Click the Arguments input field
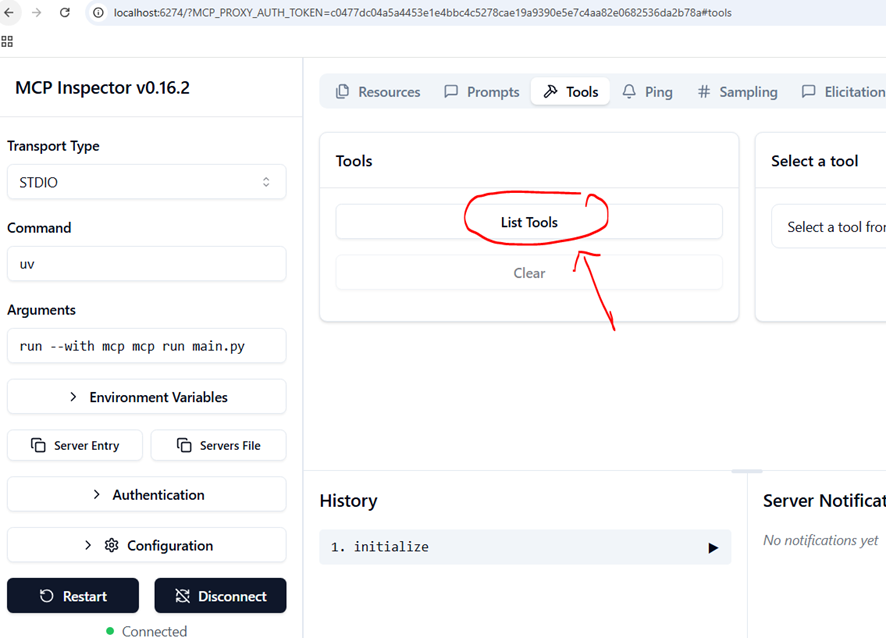The width and height of the screenshot is (886, 638). 146,346
